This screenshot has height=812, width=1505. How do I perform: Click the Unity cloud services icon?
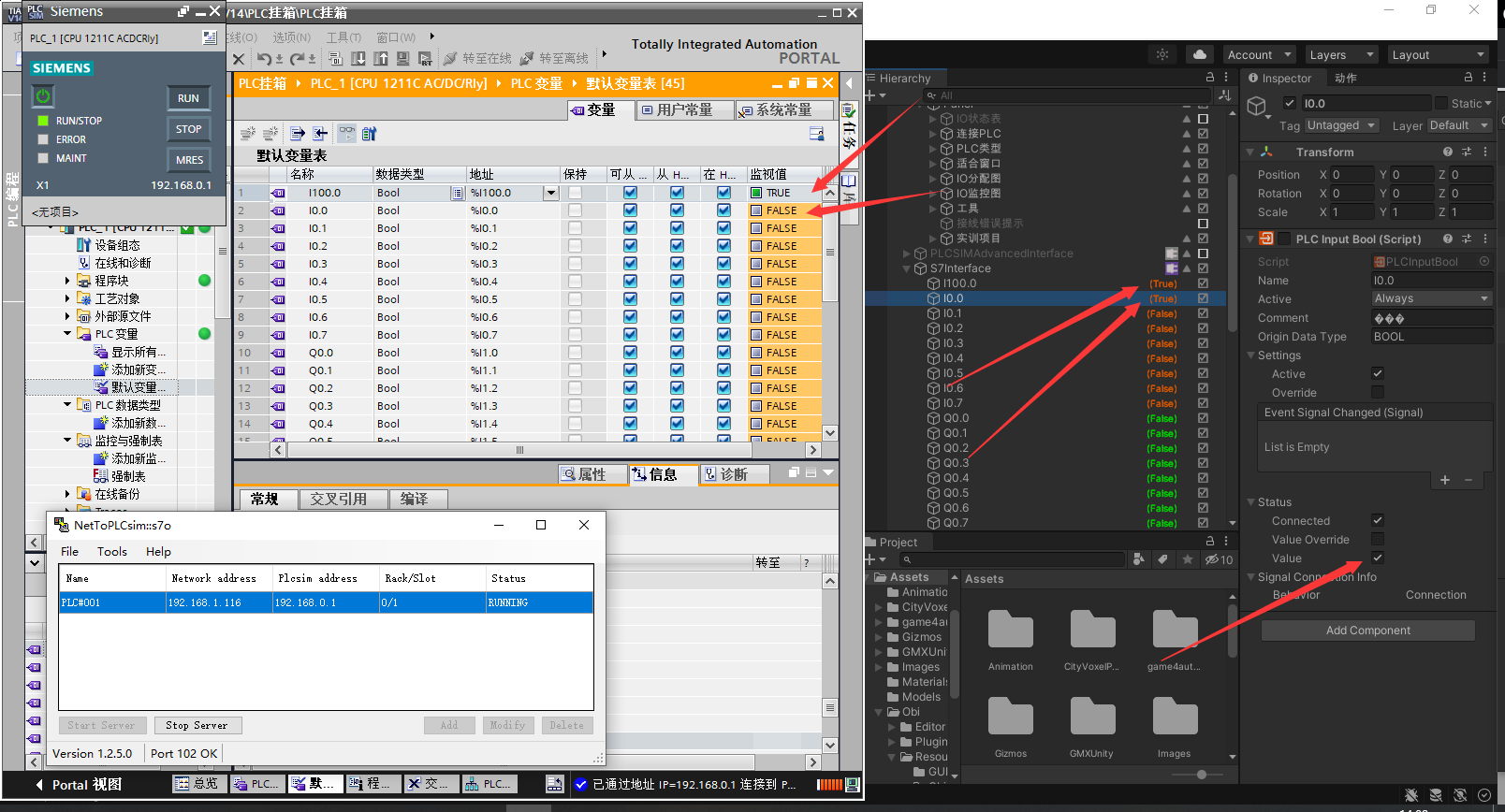(x=1200, y=54)
